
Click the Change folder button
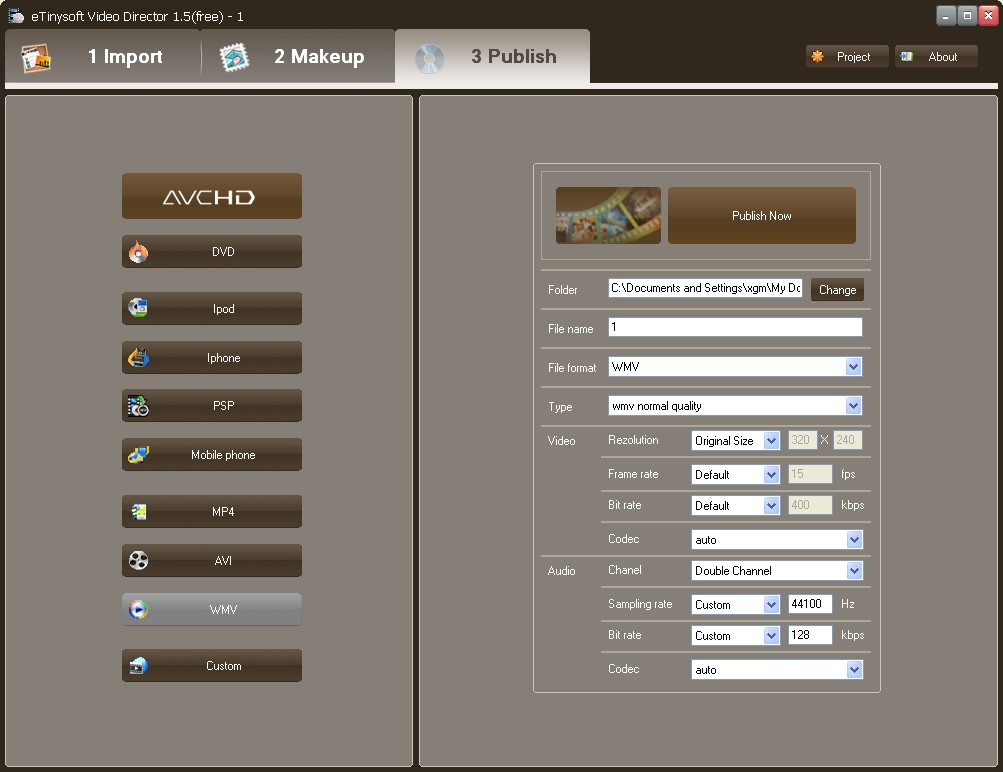click(x=837, y=290)
